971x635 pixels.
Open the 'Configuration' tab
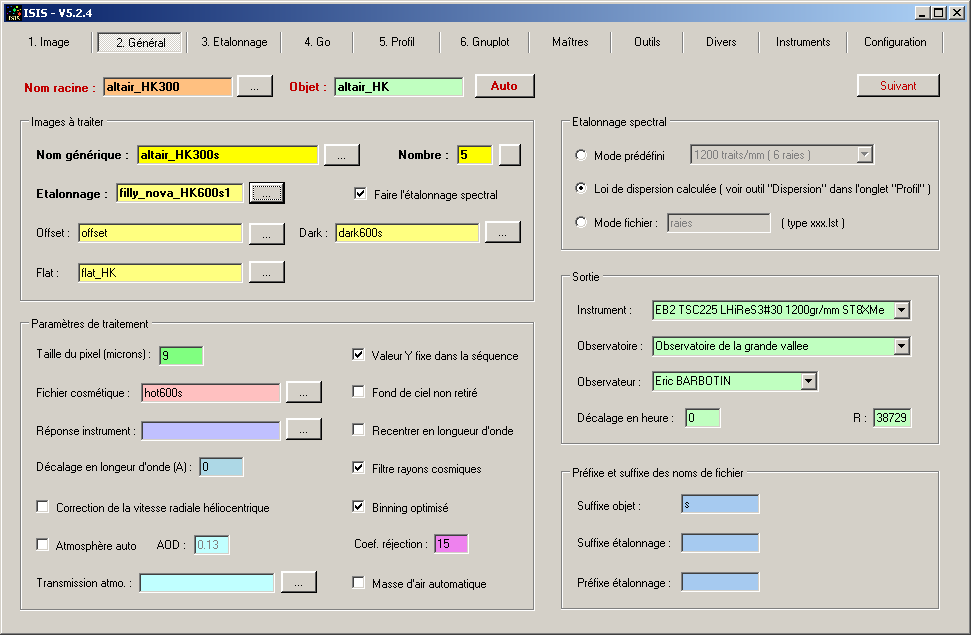(895, 42)
